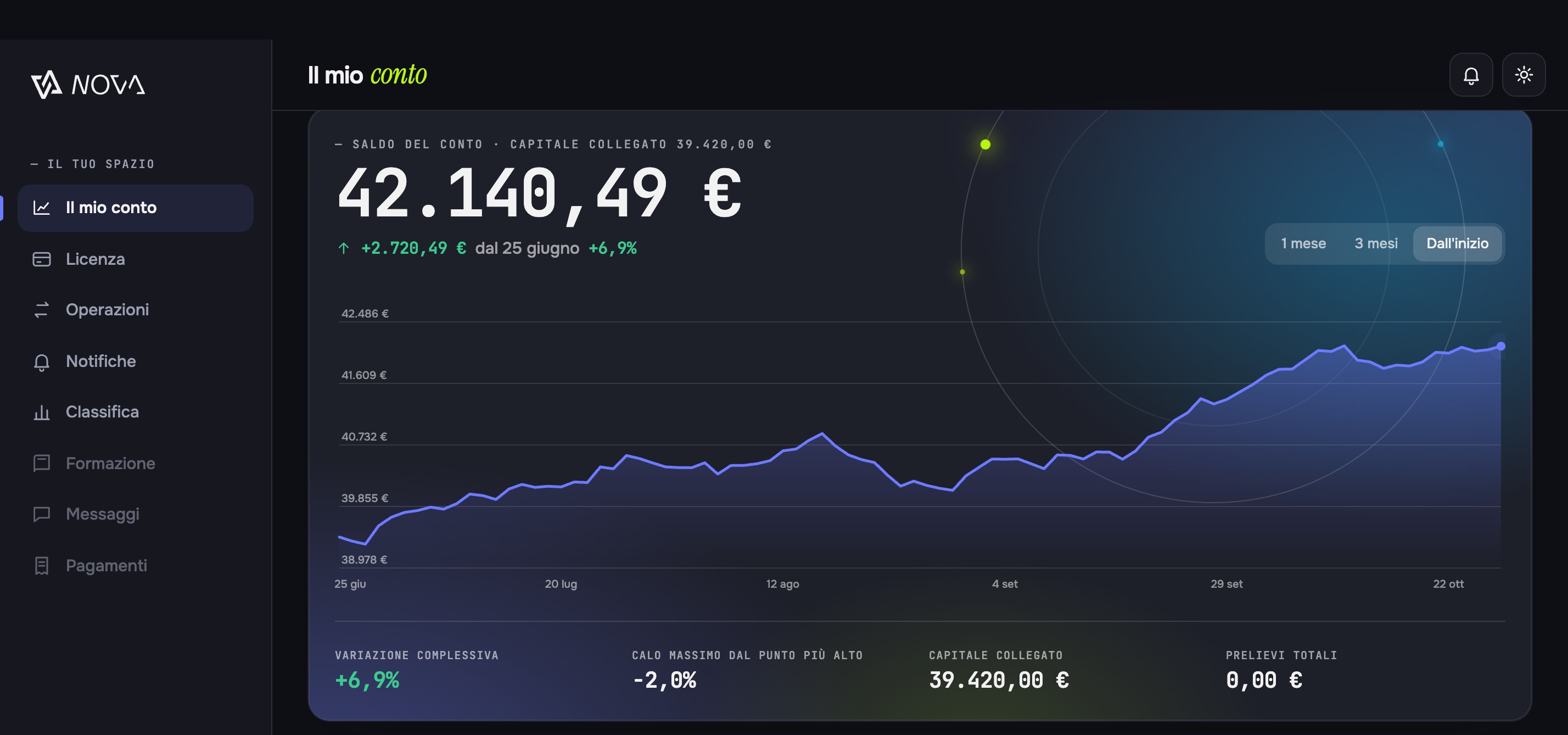
Task: Click the swap arrows icon beside Operazioni
Action: point(41,310)
